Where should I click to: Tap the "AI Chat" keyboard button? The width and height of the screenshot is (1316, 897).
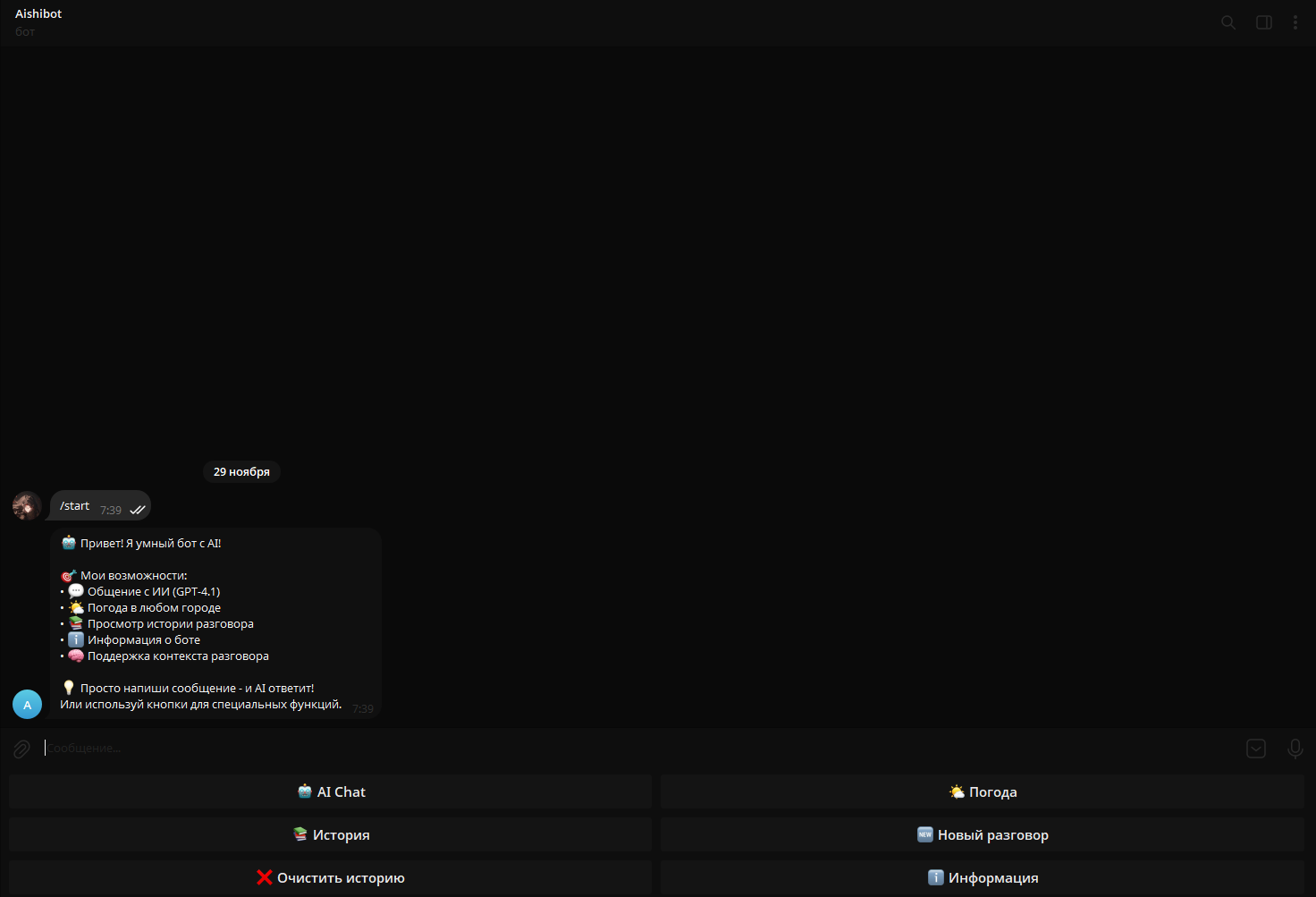coord(331,792)
